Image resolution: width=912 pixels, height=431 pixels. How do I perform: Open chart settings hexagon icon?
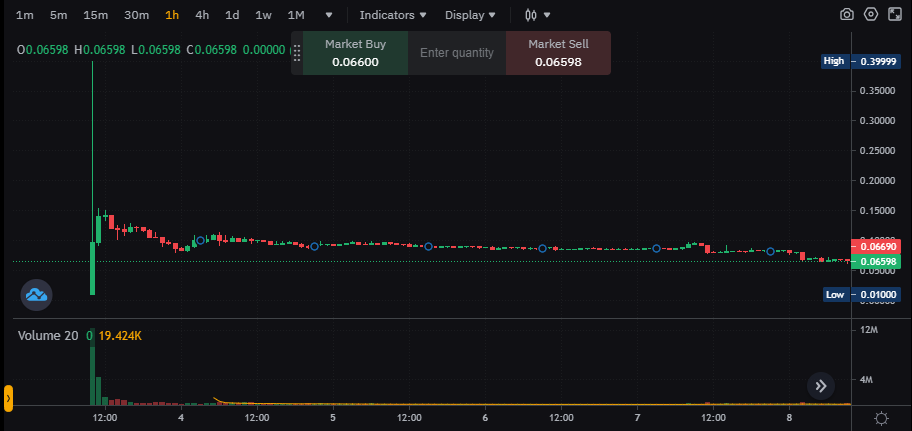tap(871, 15)
